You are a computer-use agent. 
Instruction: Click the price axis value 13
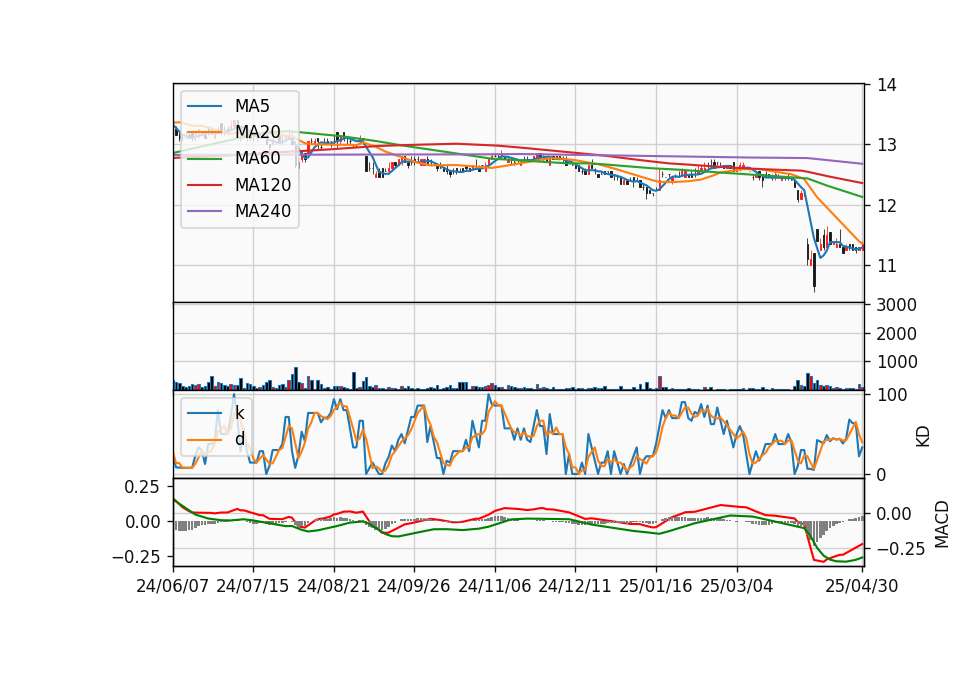(887, 145)
